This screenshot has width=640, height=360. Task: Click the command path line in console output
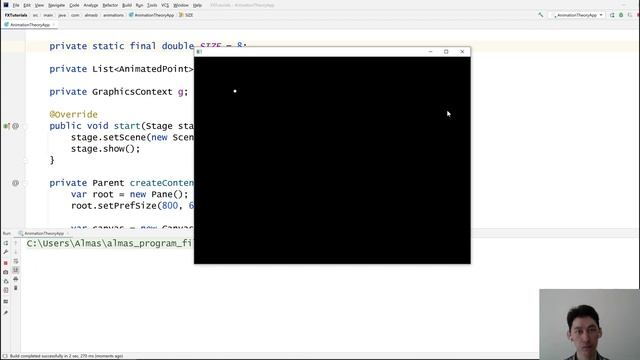[x=110, y=243]
